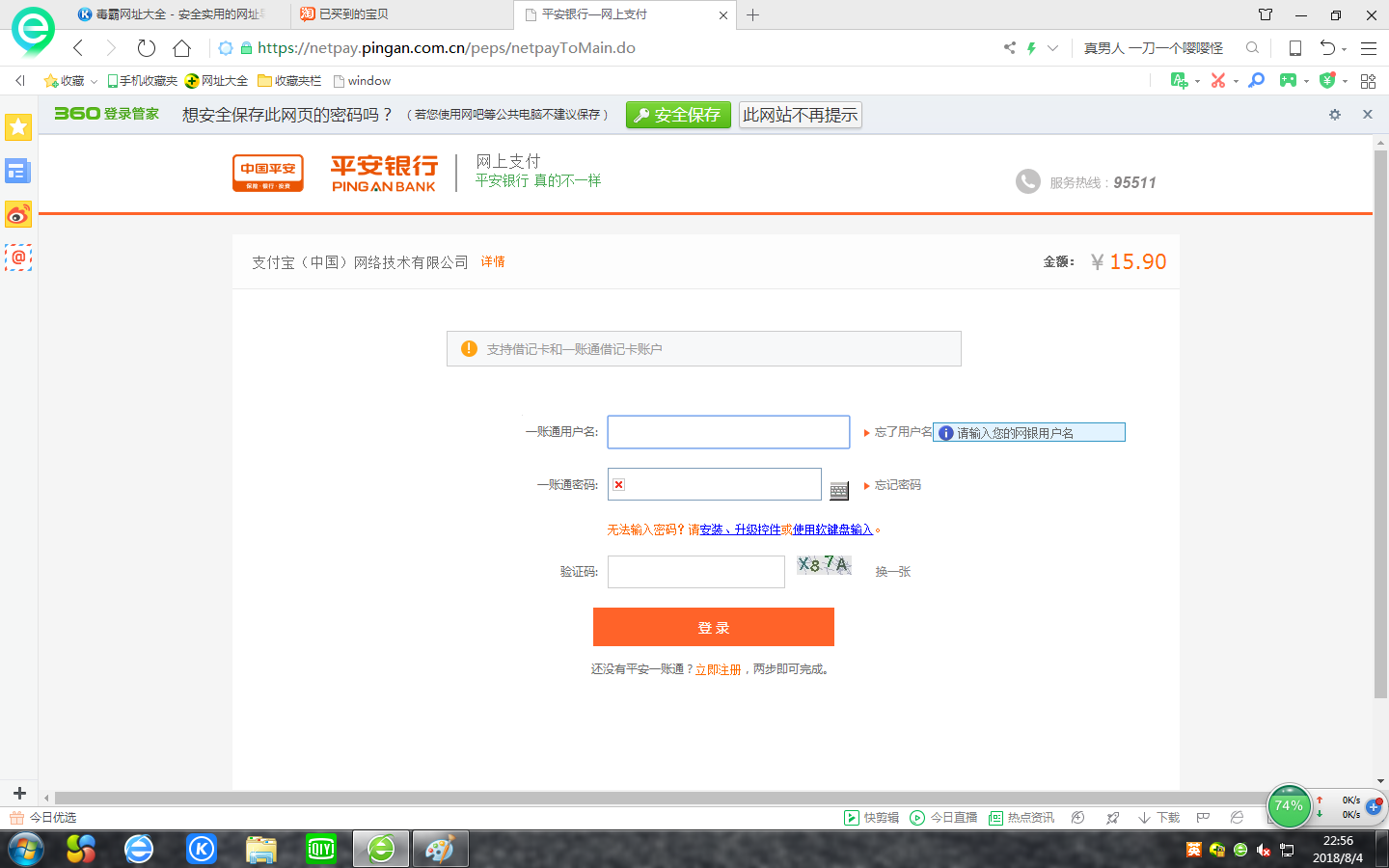1389x868 pixels.
Task: Open the mail @ sidebar icon
Action: tap(18, 258)
